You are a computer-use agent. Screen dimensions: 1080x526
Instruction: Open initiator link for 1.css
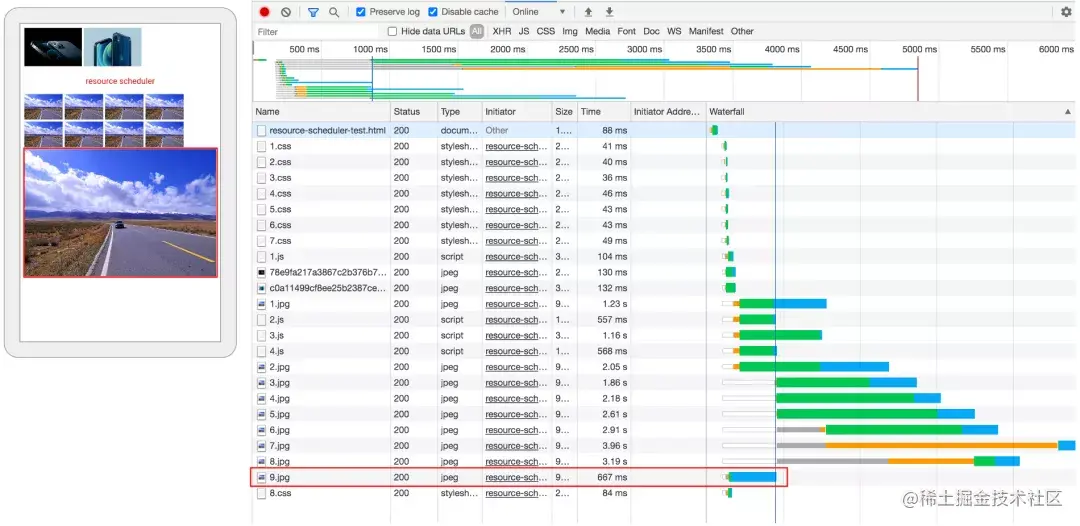click(517, 146)
